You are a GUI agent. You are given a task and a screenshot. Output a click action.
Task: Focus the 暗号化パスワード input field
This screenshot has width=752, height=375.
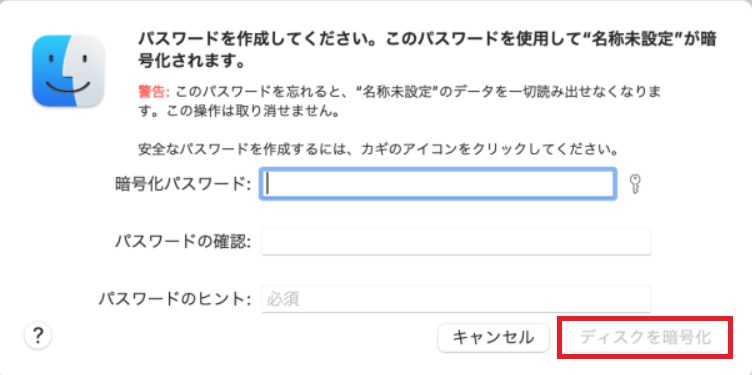(x=437, y=184)
